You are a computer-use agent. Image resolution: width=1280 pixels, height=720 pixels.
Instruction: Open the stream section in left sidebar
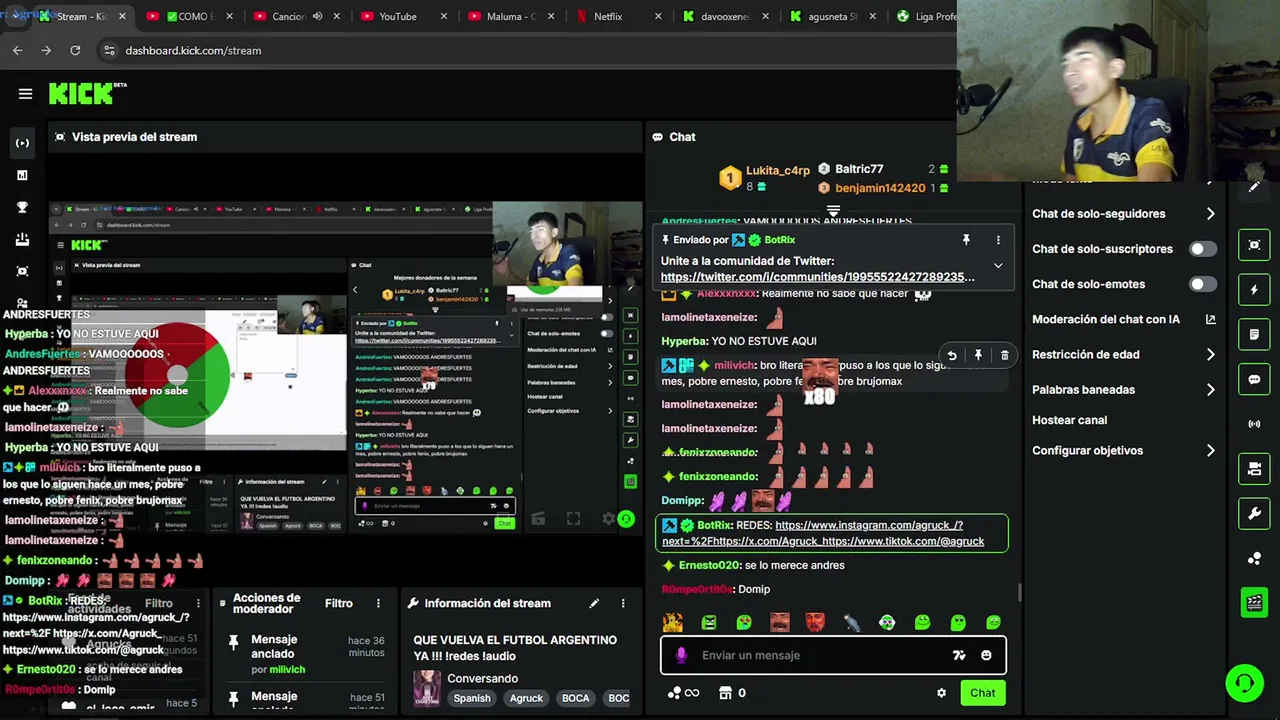pos(22,143)
